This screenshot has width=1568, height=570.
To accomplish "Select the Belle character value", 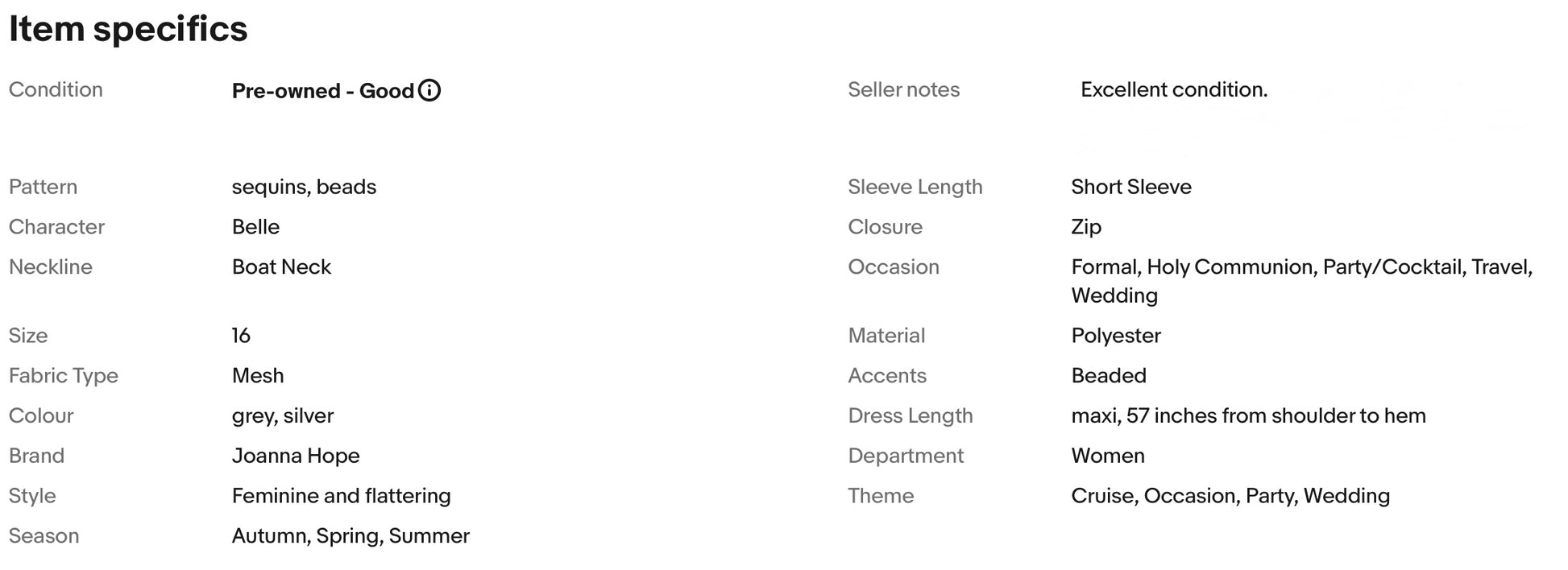I will [x=255, y=227].
